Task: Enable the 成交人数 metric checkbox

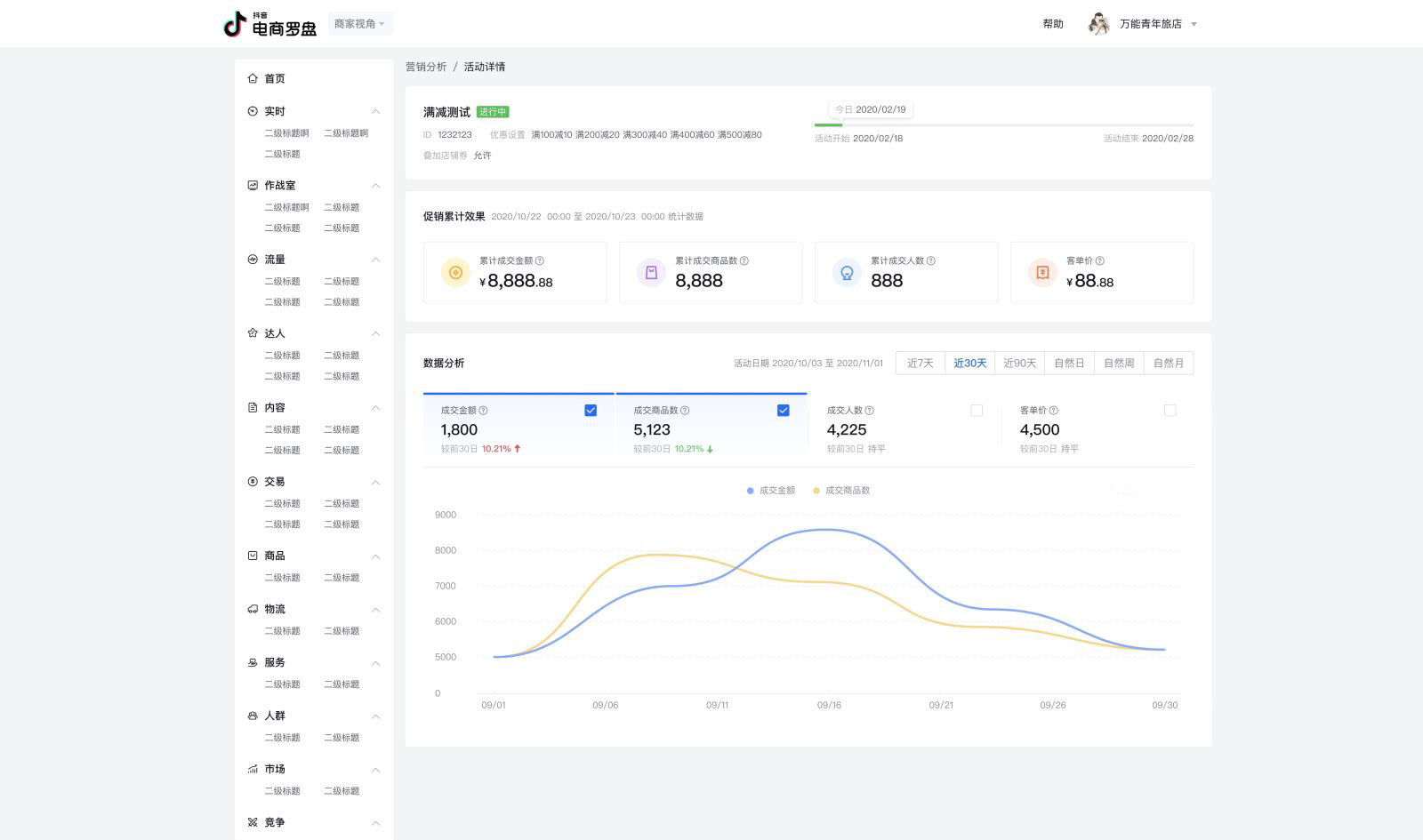Action: (977, 411)
